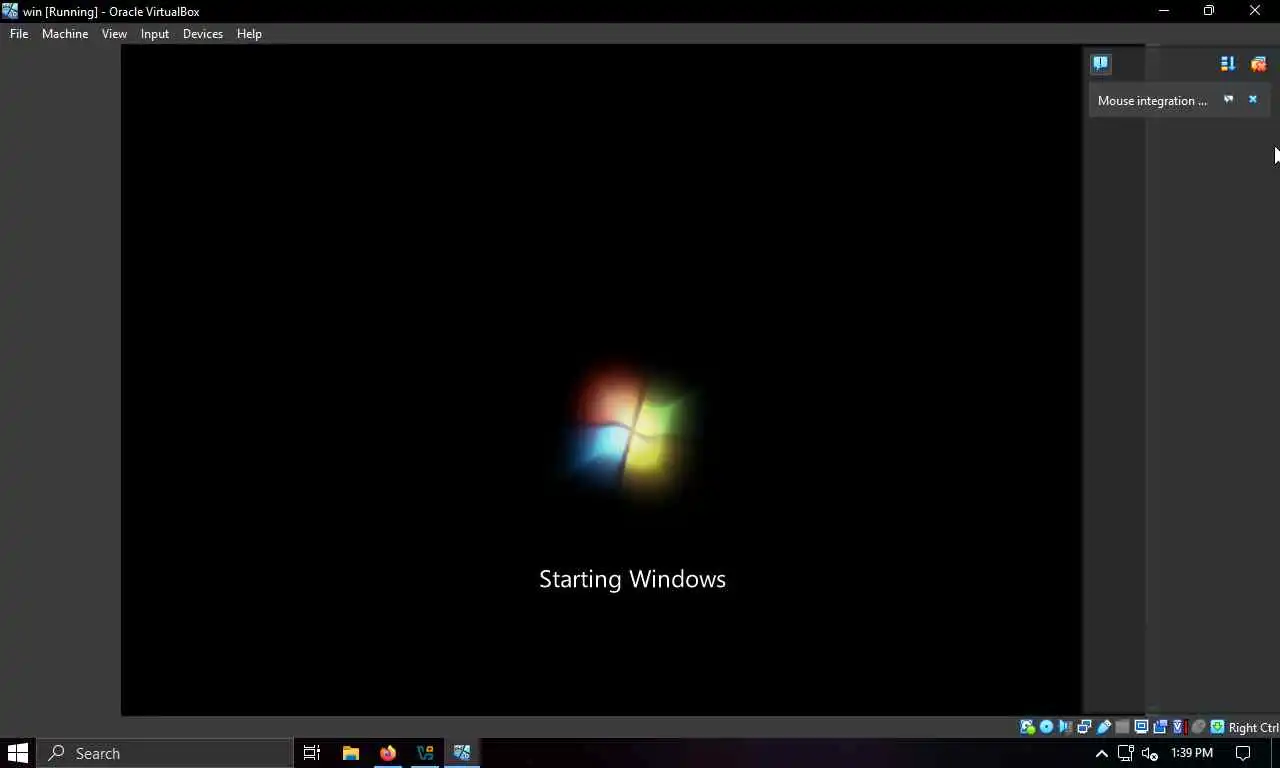1280x768 pixels.
Task: Click the muted volume tray icon
Action: pyautogui.click(x=1150, y=753)
